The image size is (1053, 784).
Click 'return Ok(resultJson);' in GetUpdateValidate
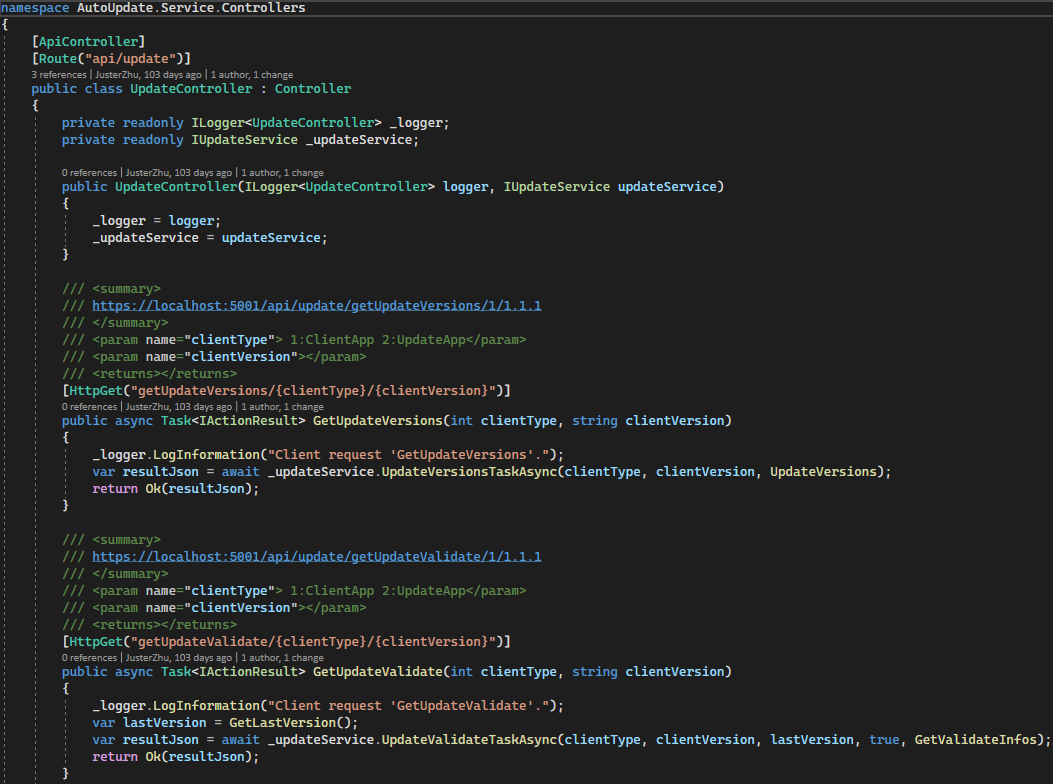click(175, 756)
